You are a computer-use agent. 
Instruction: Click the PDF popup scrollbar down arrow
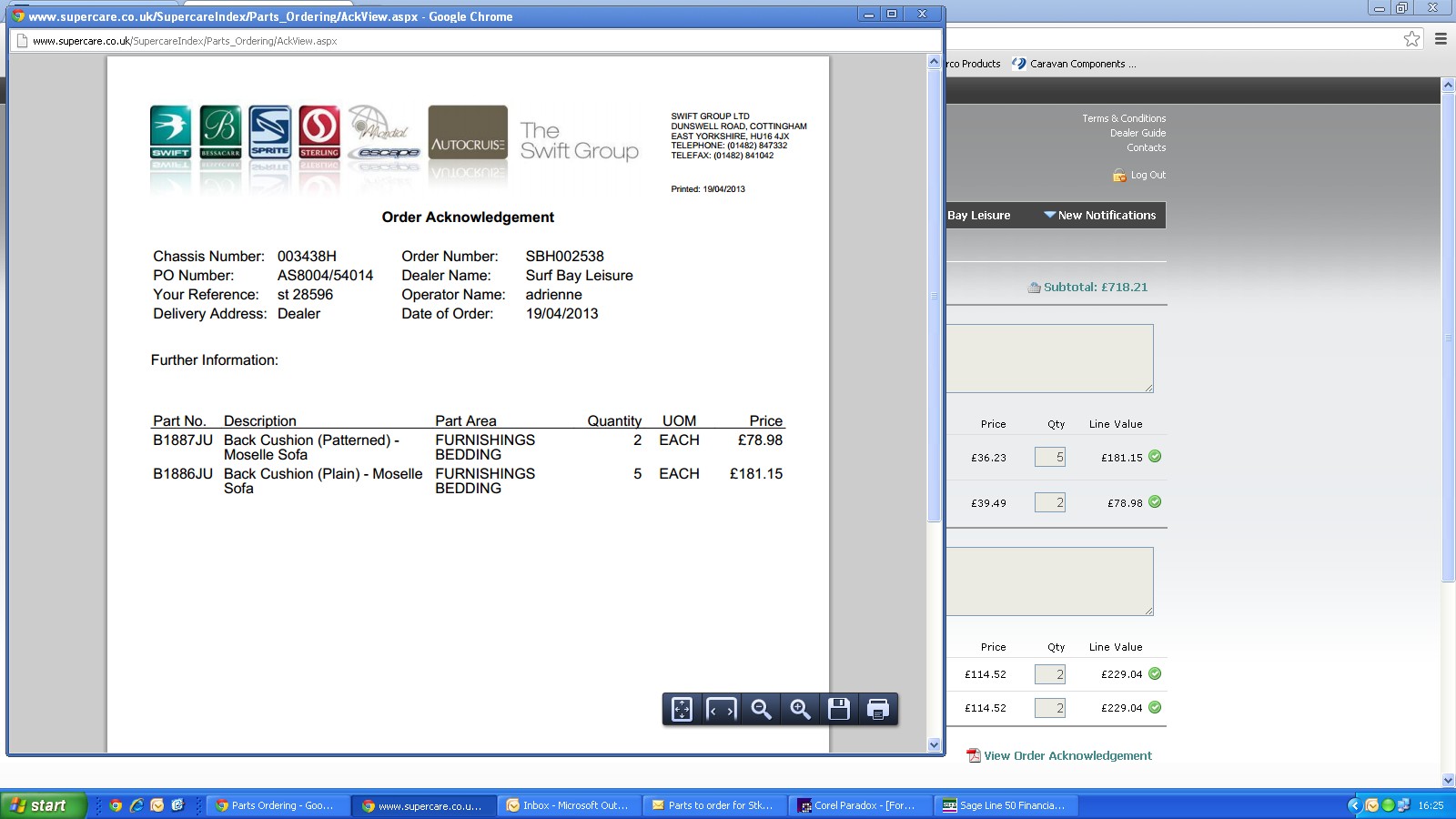pyautogui.click(x=934, y=745)
